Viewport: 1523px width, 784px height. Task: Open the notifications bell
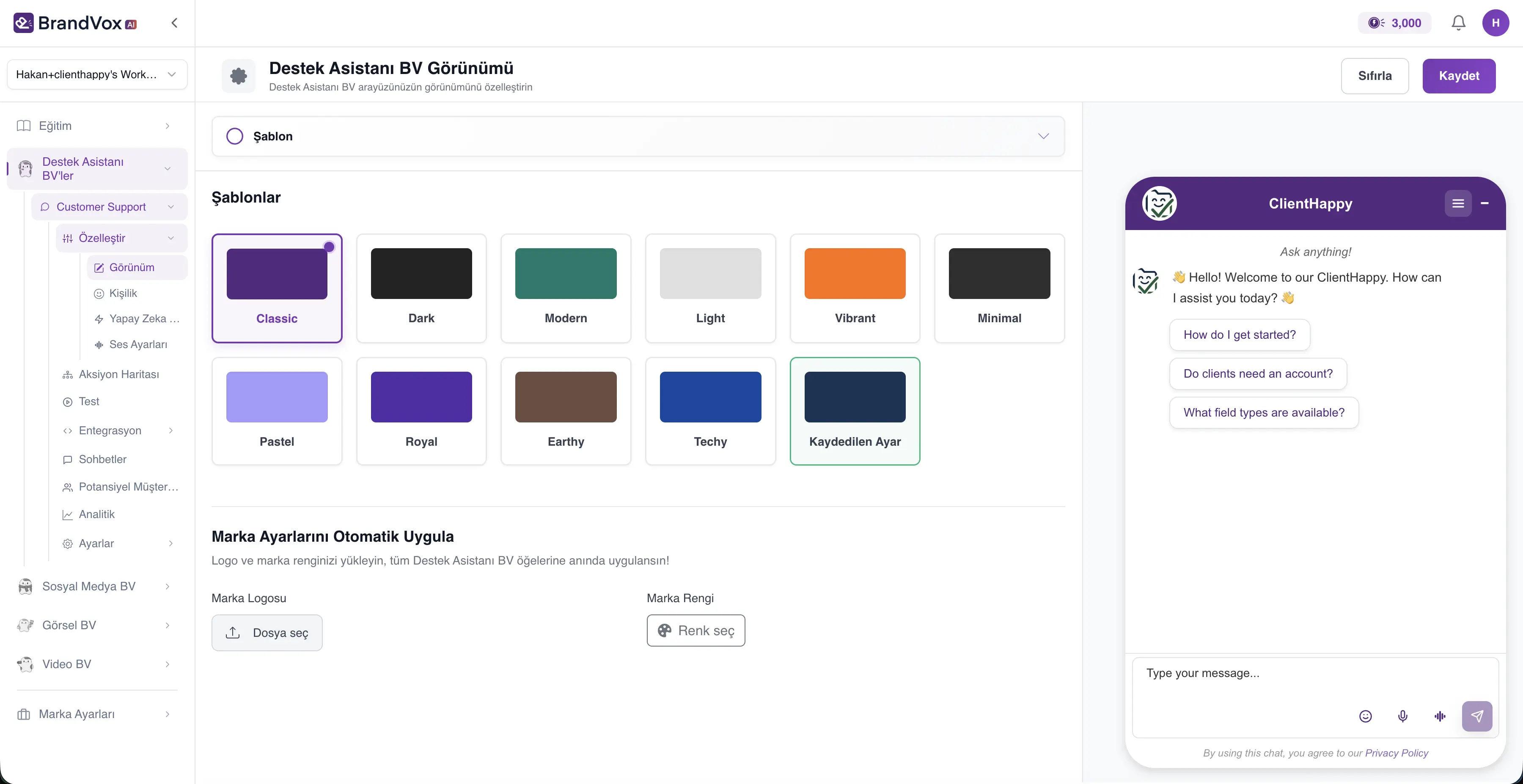(x=1459, y=23)
